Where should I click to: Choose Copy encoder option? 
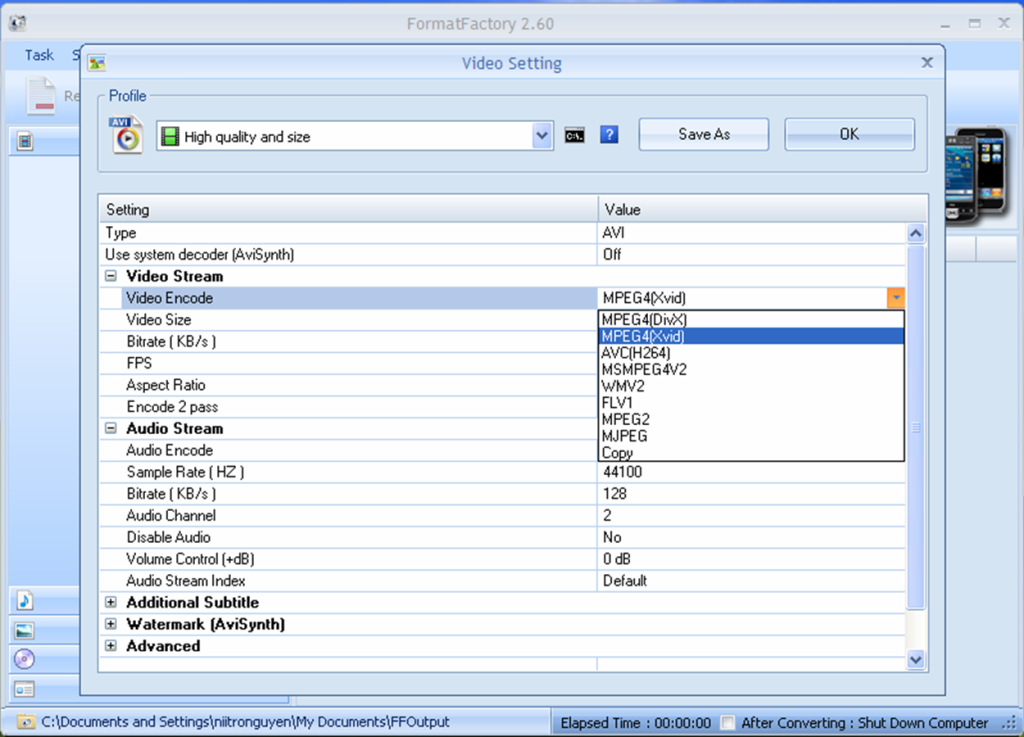751,452
